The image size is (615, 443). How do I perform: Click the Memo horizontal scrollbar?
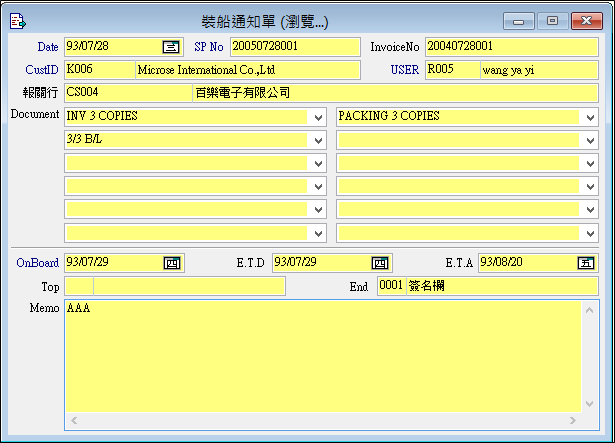pos(320,420)
